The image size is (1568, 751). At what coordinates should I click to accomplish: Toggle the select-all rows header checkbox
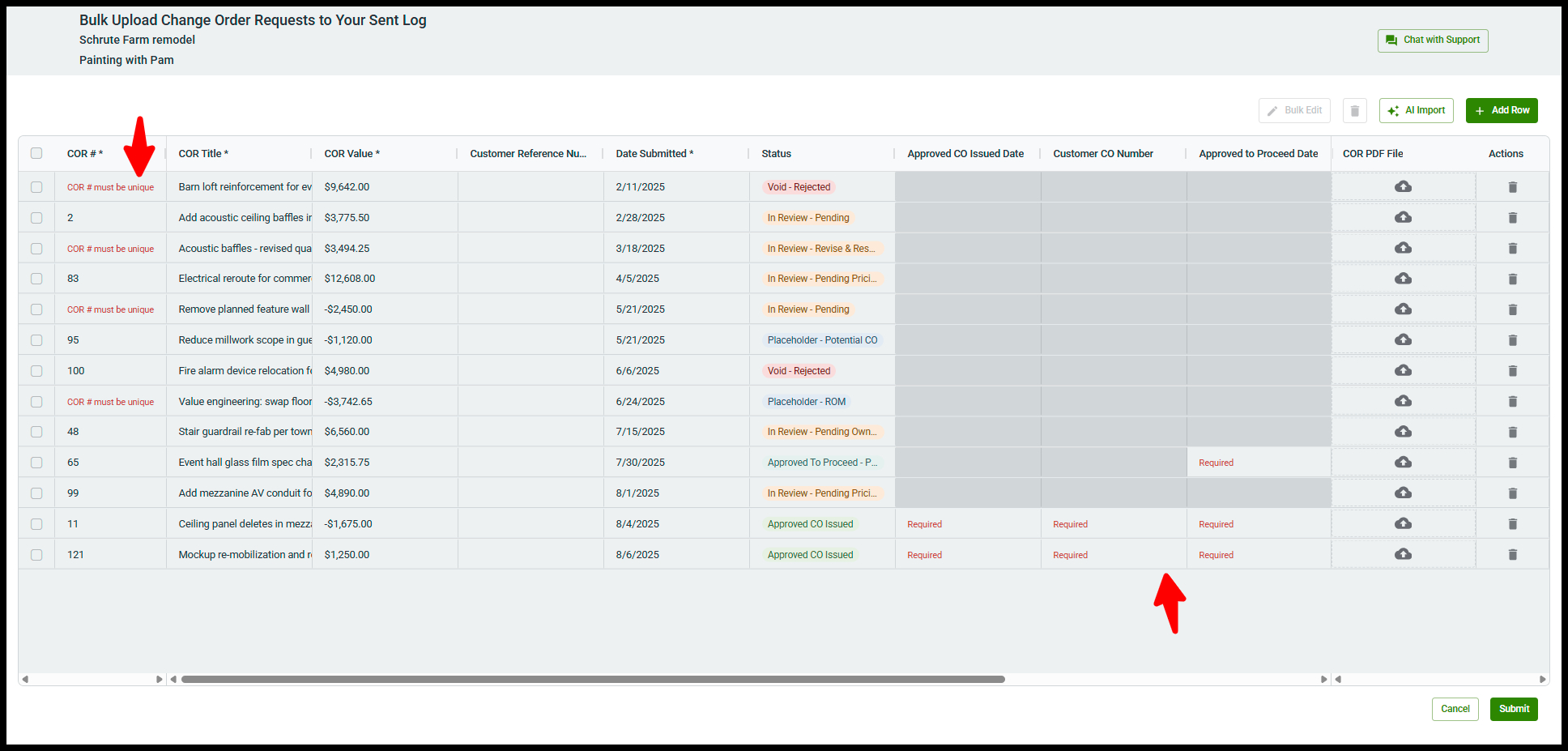36,154
